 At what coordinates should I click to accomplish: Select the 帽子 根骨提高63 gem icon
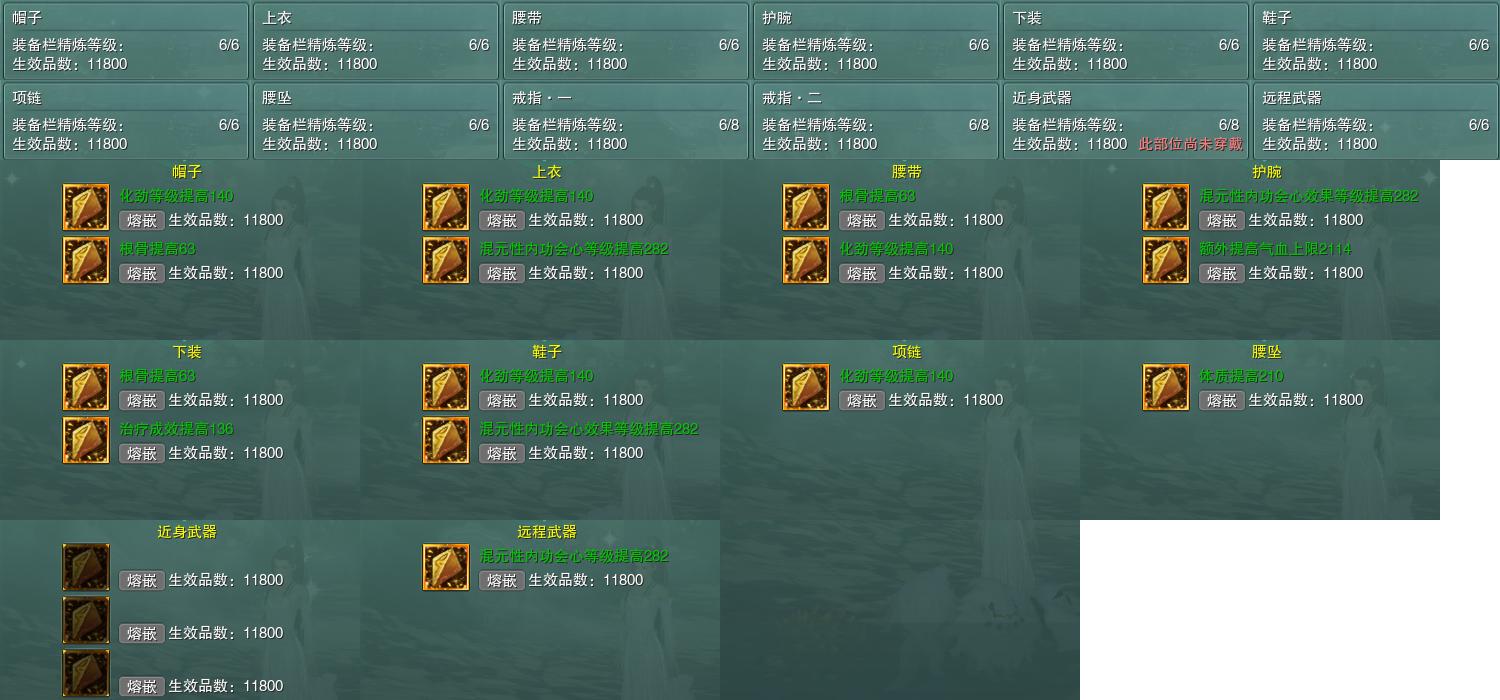(x=86, y=260)
